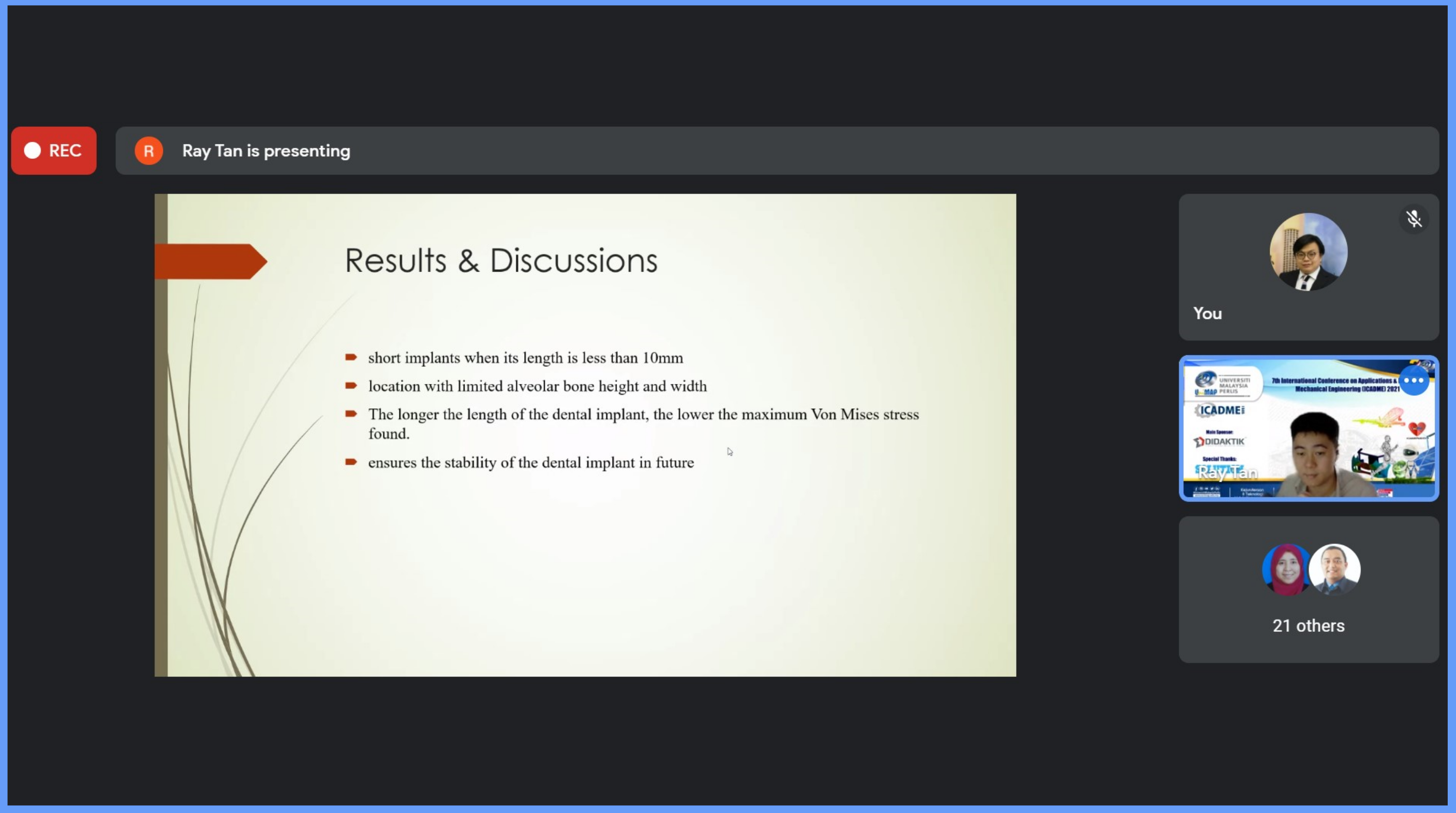Click the avatar of the woman in the pink hijab
The image size is (1456, 813).
(x=1286, y=569)
